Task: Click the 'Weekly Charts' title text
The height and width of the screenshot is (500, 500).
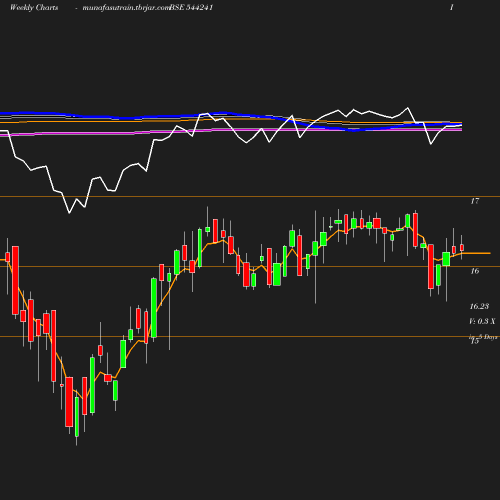Action: coord(34,7)
